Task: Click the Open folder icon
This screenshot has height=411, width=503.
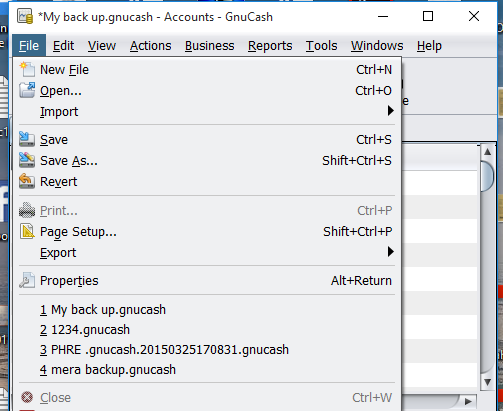Action: point(27,90)
